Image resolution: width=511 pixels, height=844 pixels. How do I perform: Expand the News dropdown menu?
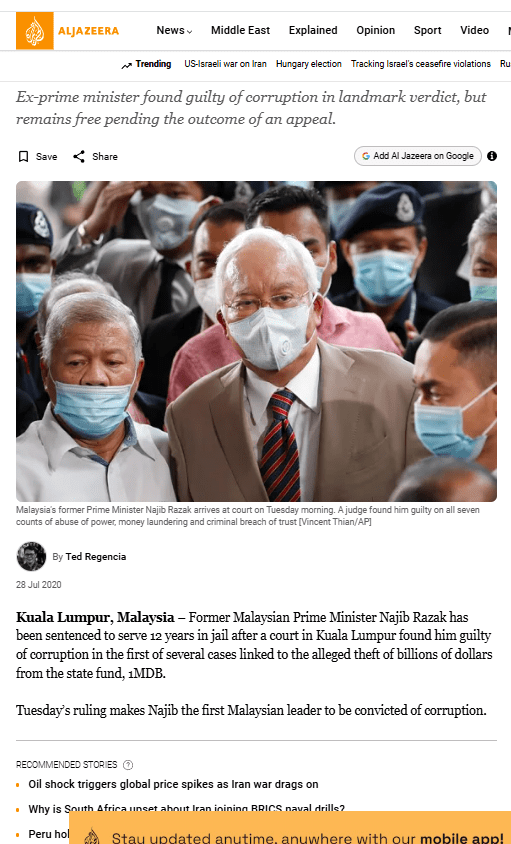[174, 31]
